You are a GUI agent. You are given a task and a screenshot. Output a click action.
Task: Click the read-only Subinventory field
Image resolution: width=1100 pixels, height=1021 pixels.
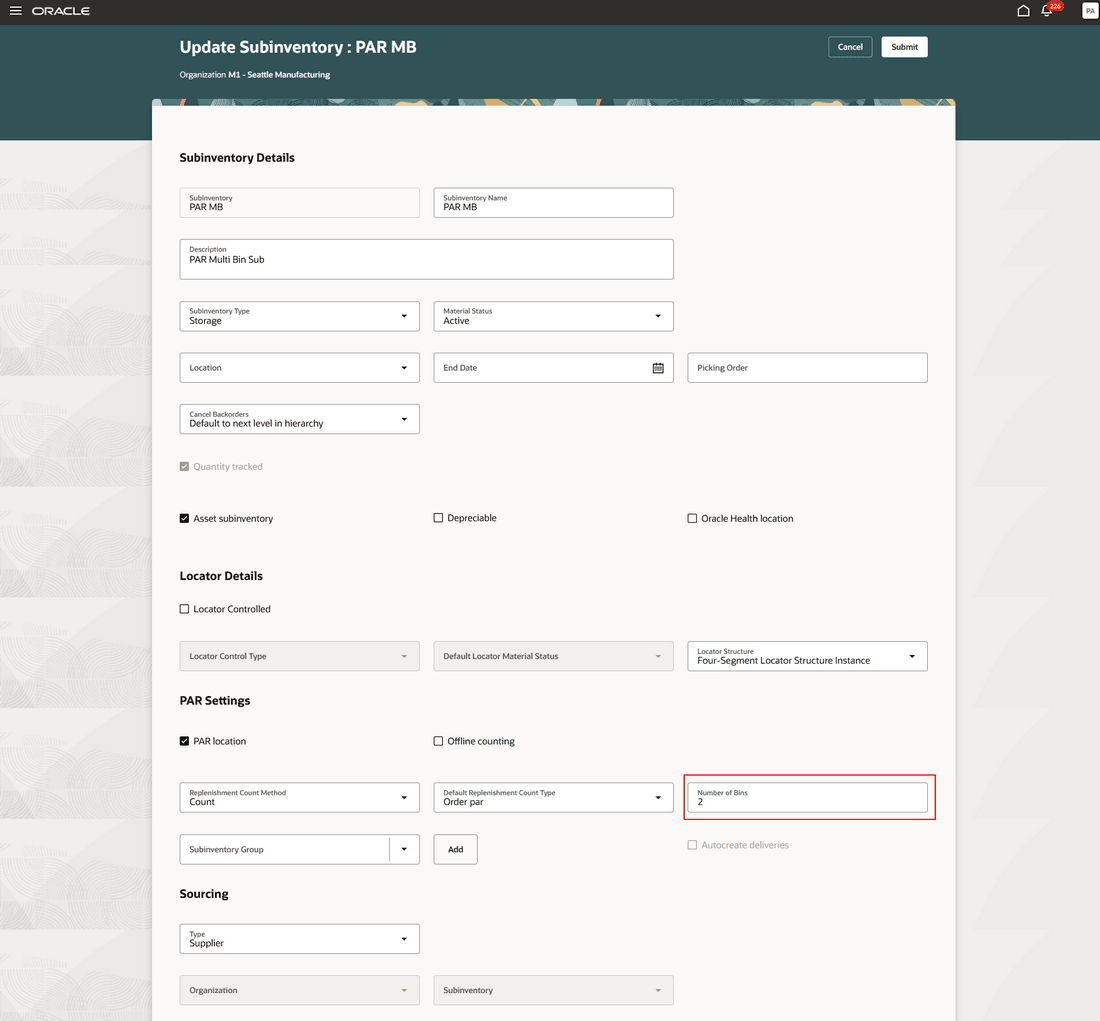pyautogui.click(x=300, y=203)
